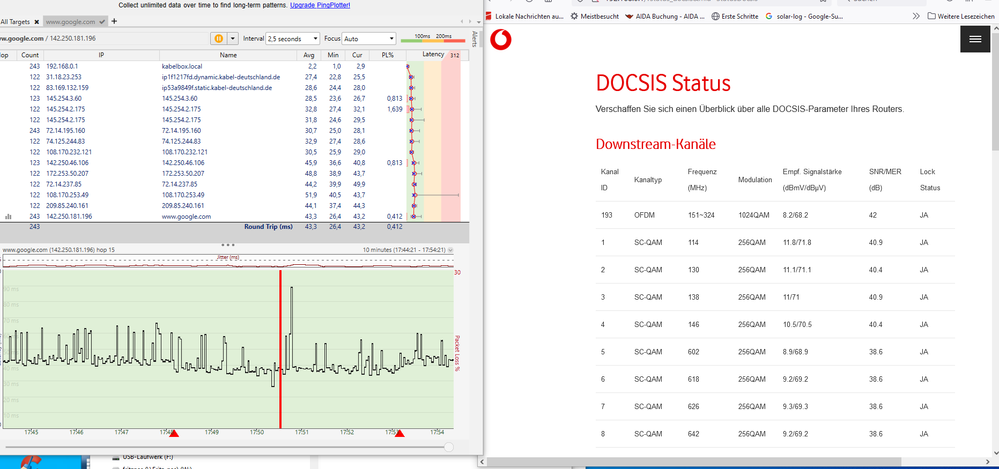The width and height of the screenshot is (999, 469).
Task: Sort by the Name column header
Action: [x=228, y=55]
